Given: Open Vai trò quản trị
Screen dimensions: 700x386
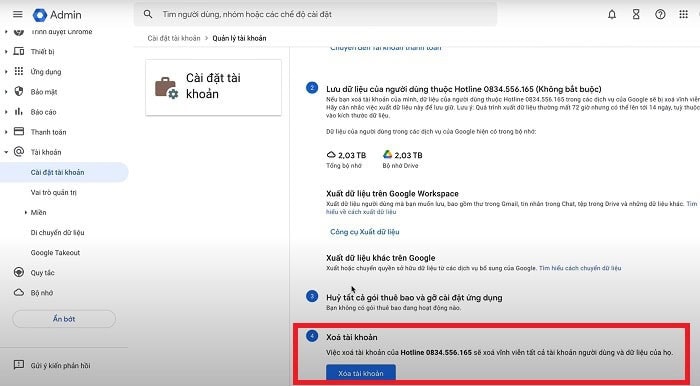Looking at the screenshot, I should 54,192.
